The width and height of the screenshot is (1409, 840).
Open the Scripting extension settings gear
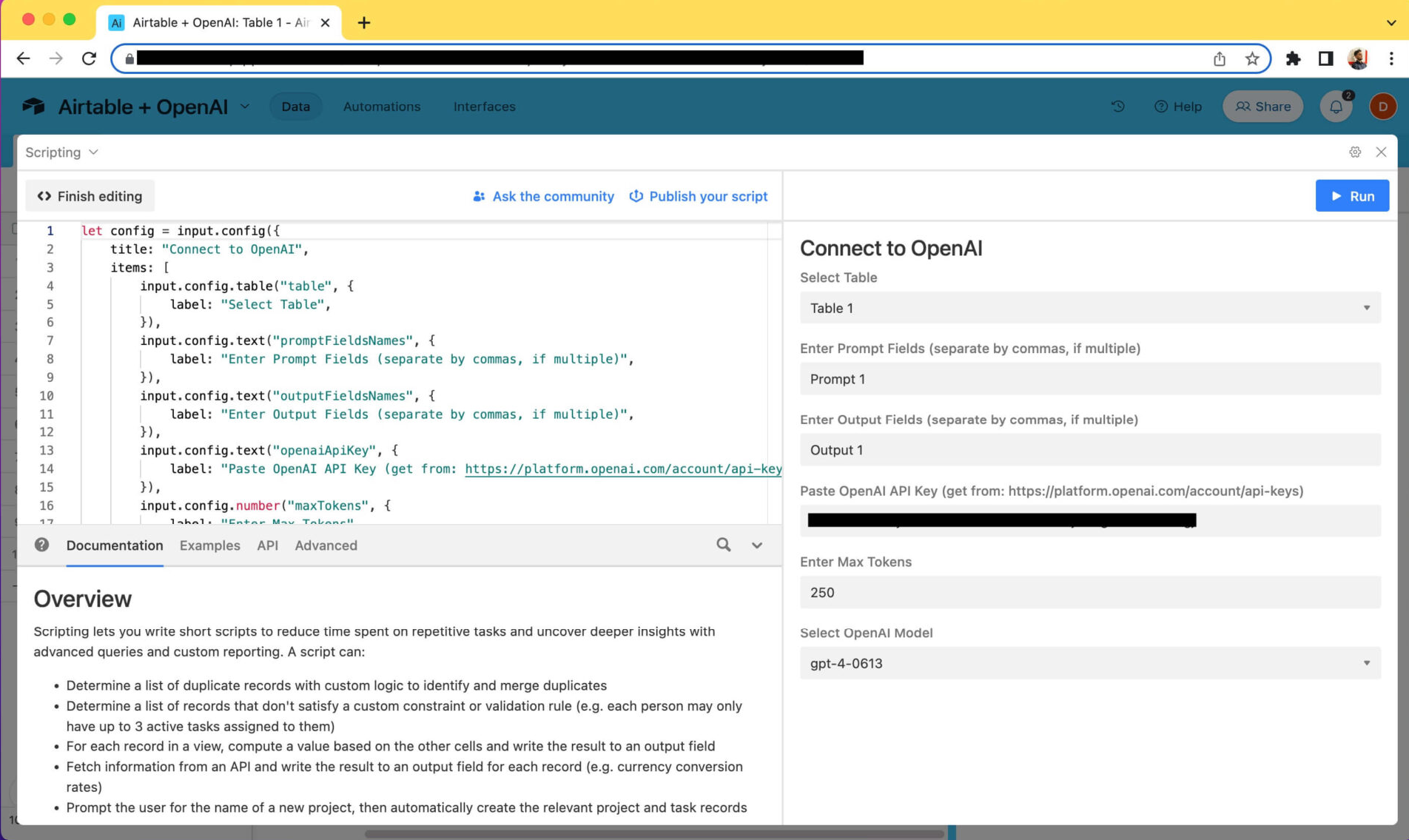point(1355,152)
